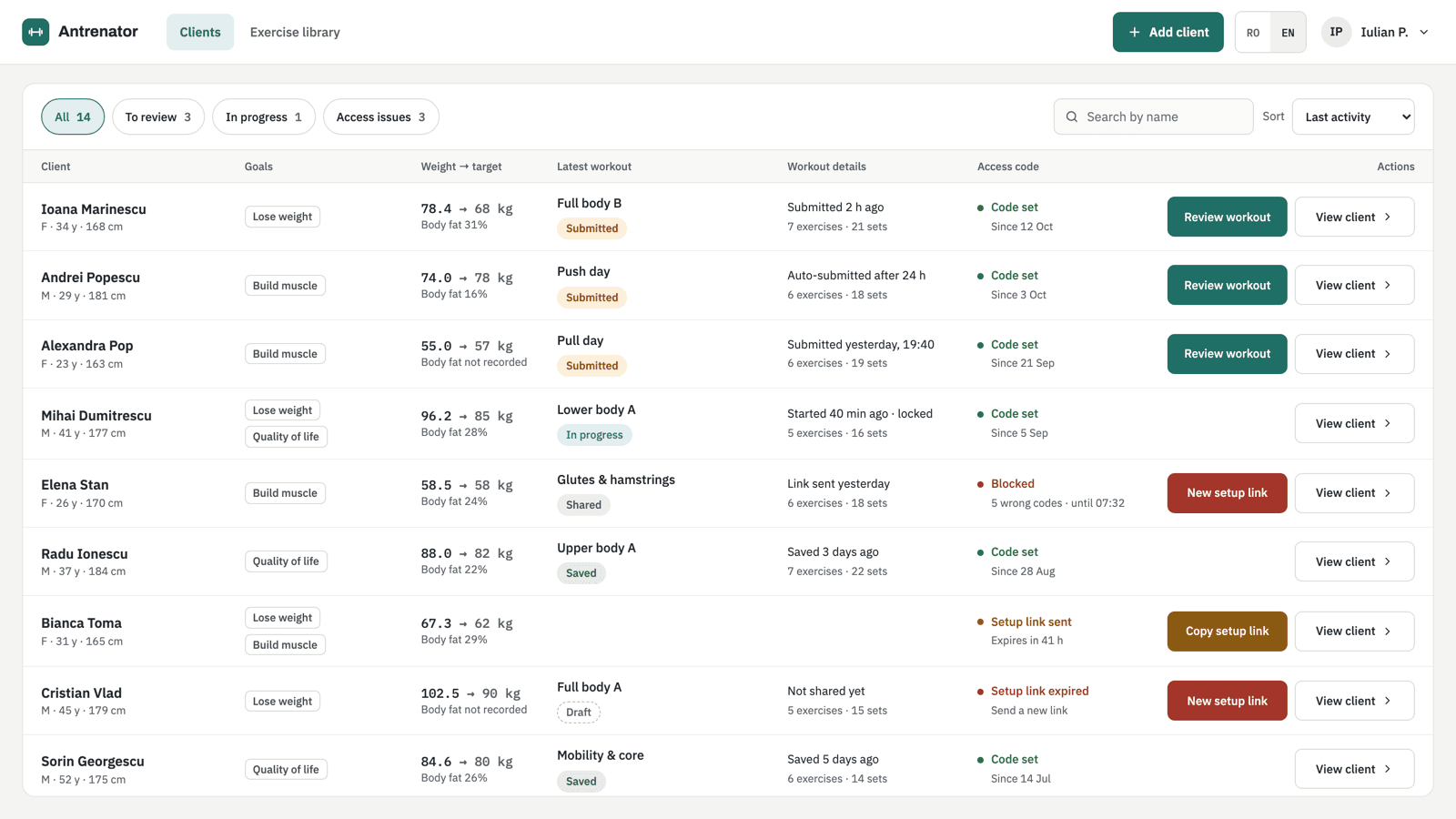This screenshot has height=819, width=1456.
Task: Open the Clients tab
Action: pos(200,32)
